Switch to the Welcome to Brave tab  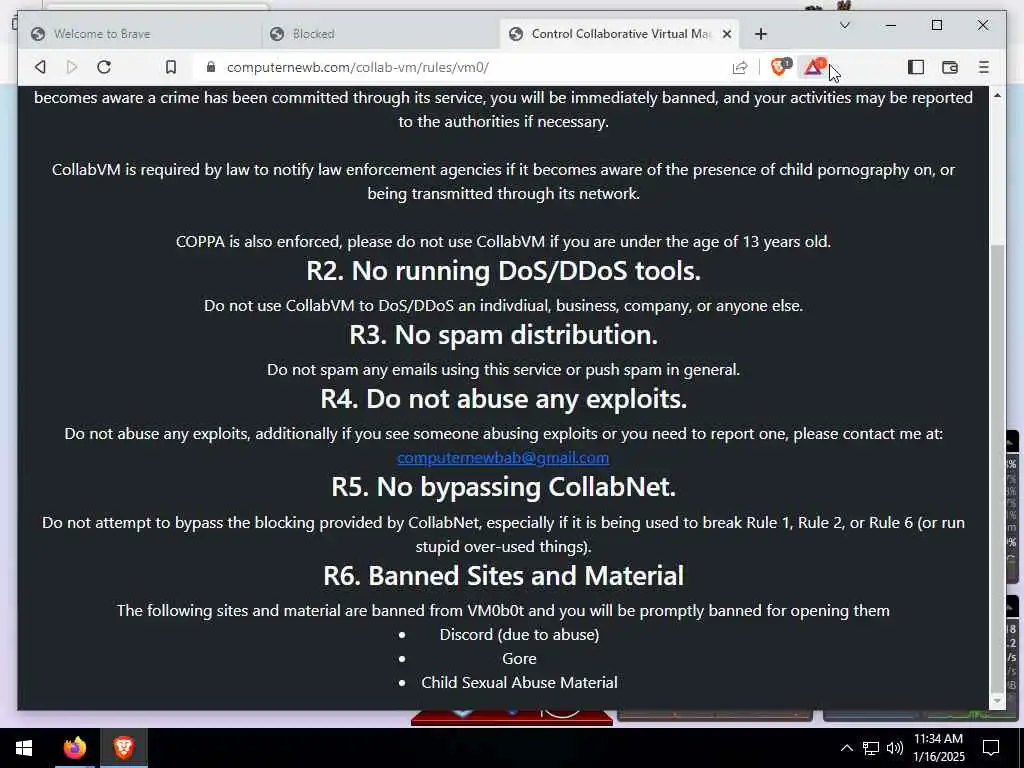pos(139,34)
